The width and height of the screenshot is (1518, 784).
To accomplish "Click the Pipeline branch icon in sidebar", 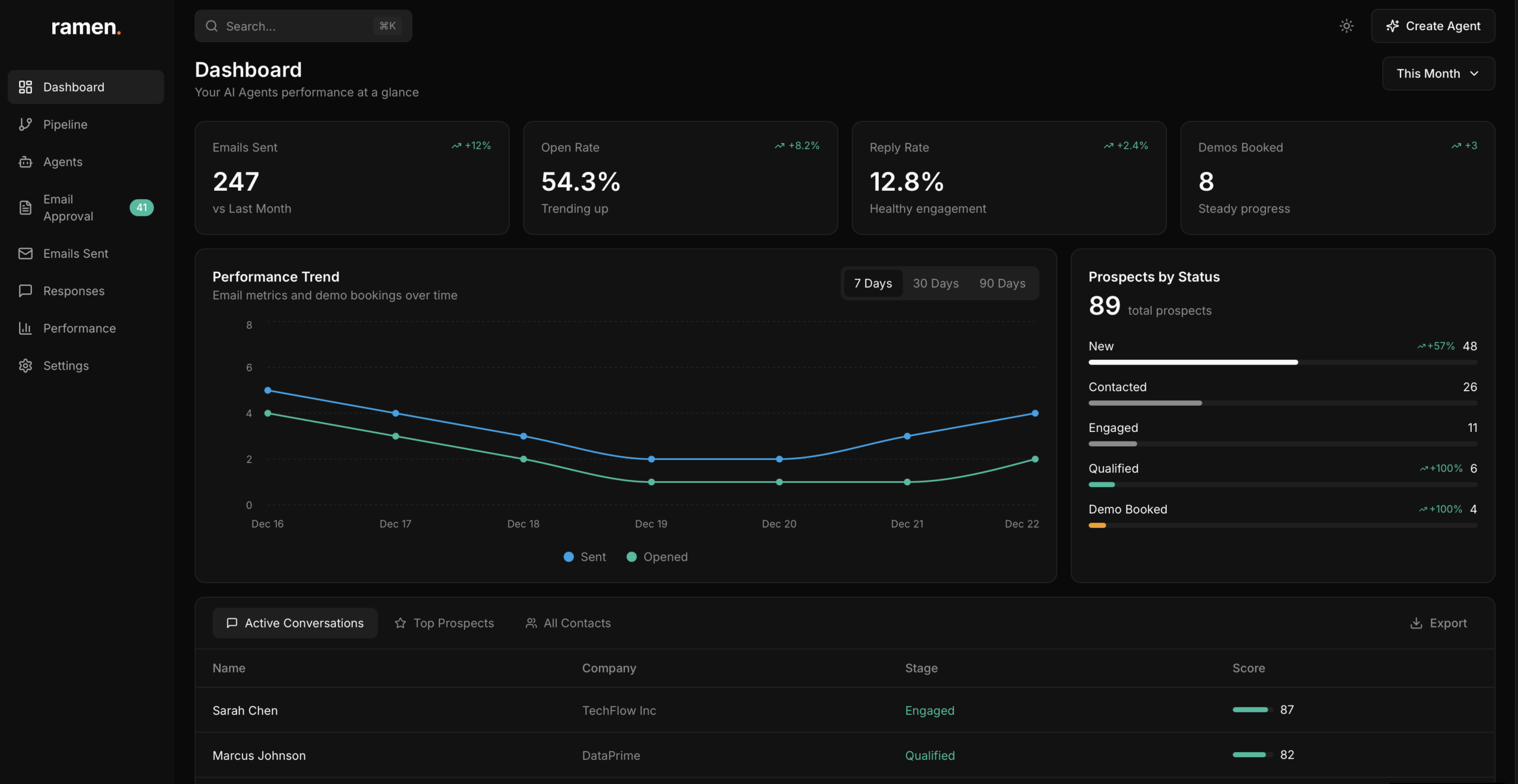I will coord(25,124).
